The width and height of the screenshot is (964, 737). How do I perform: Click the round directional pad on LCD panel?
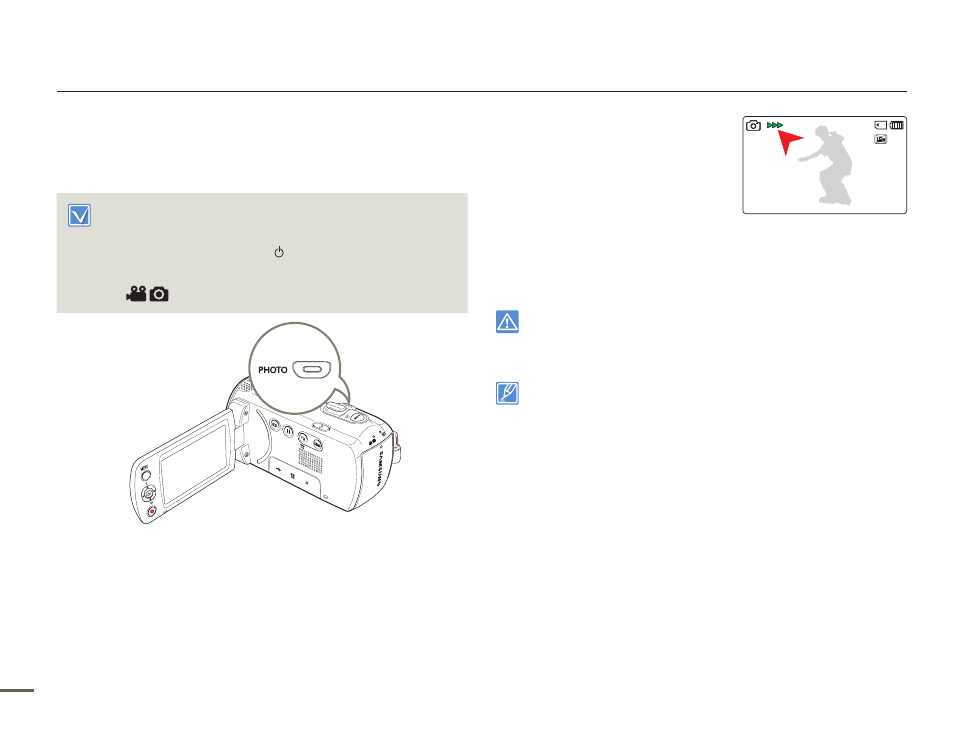148,493
